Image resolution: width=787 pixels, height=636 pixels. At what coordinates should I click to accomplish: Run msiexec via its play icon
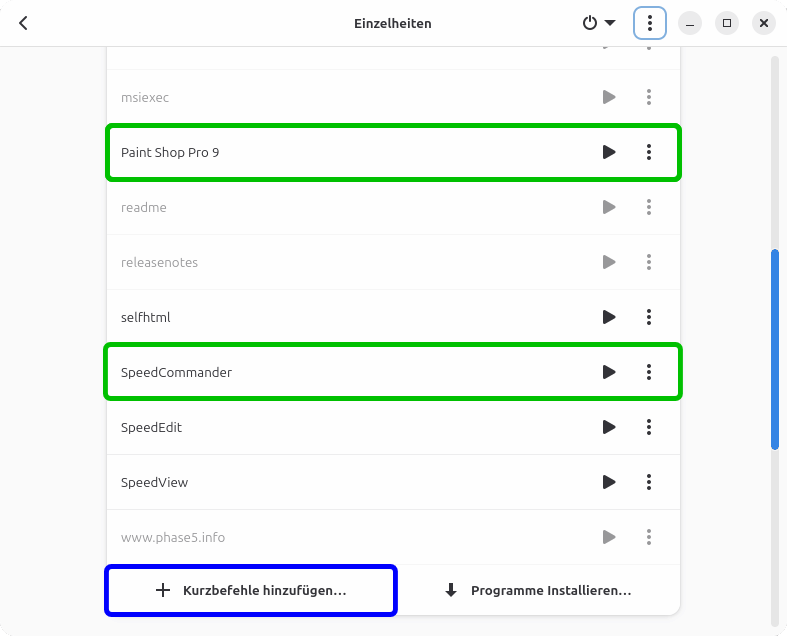pyautogui.click(x=609, y=97)
